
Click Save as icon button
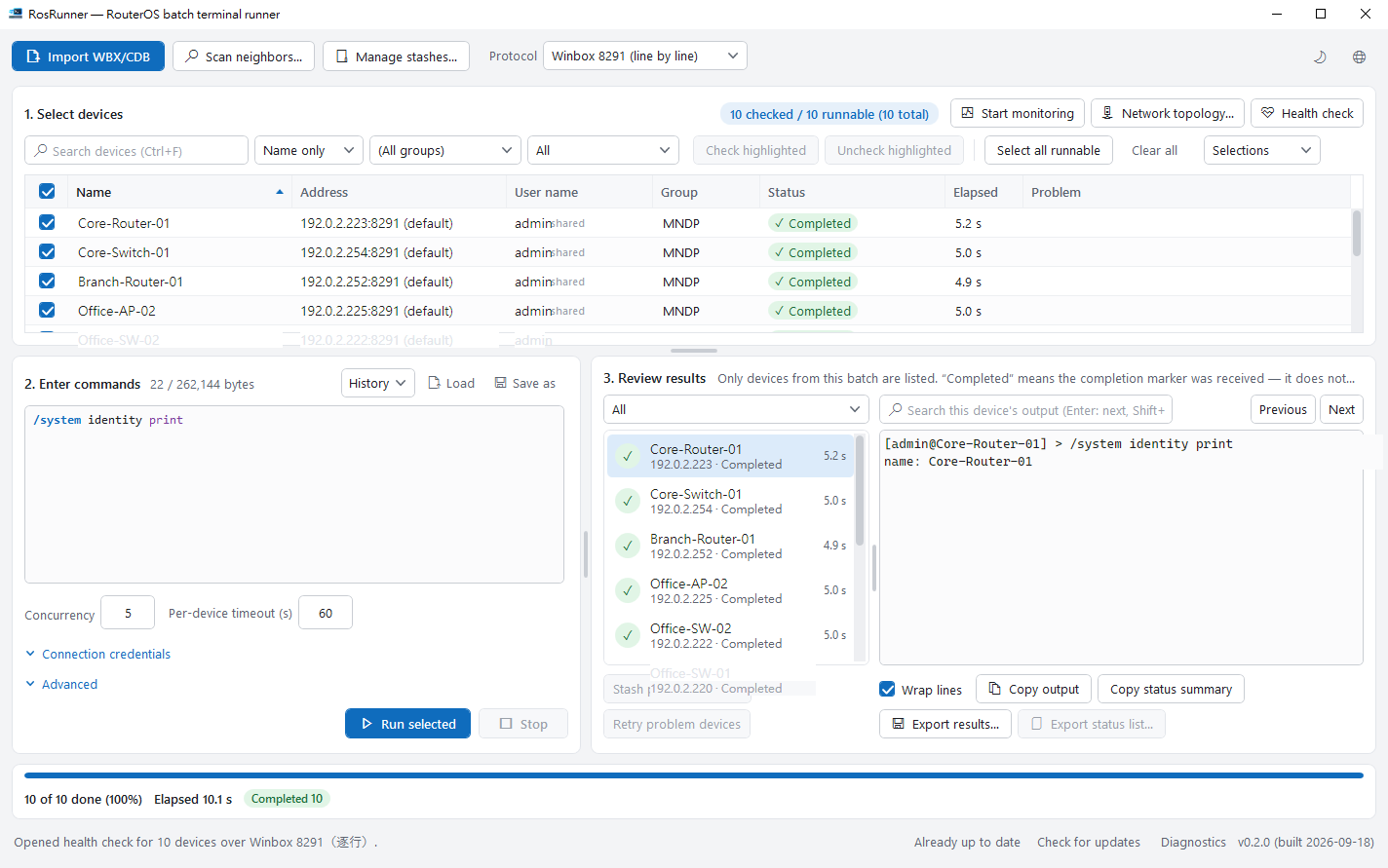click(x=524, y=383)
